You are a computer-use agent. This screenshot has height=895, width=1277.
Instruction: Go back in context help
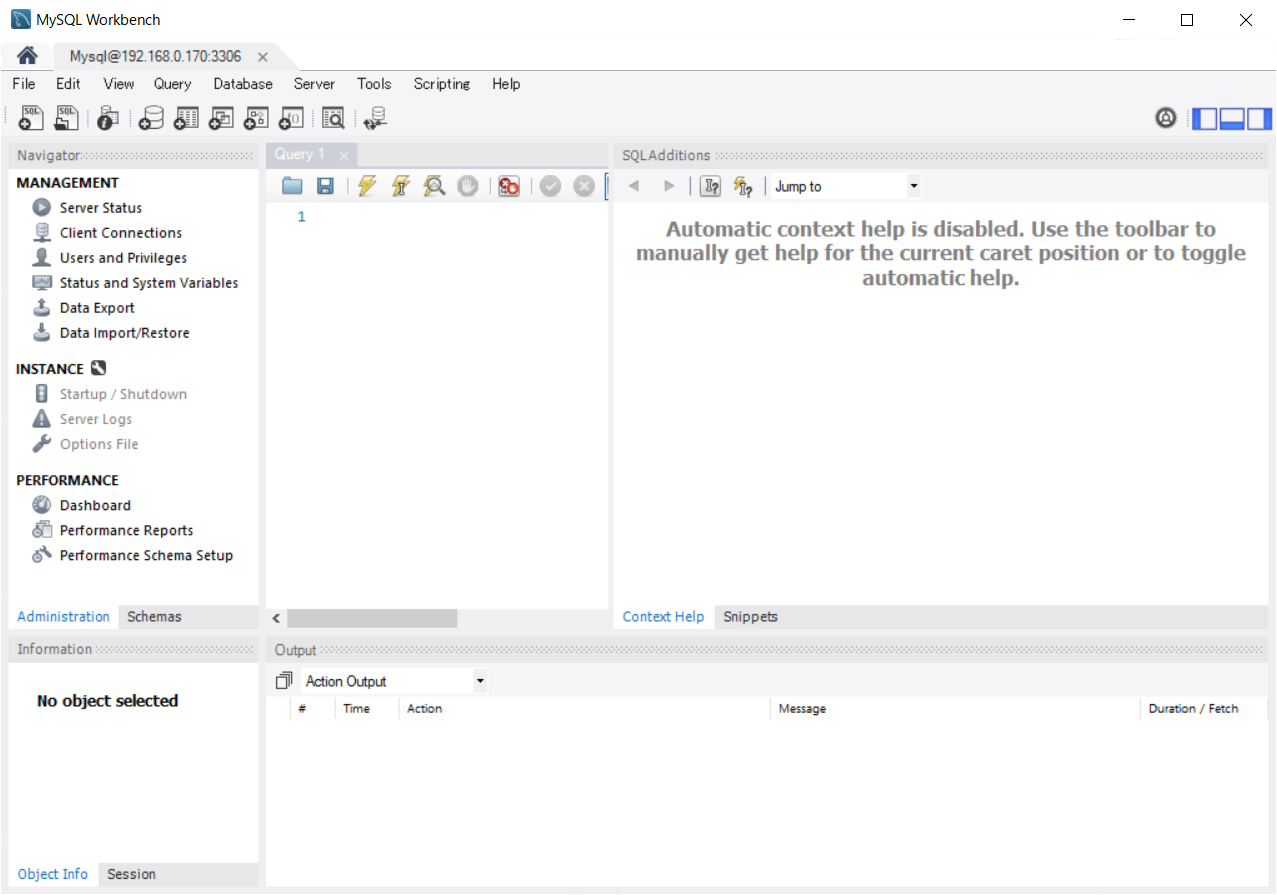point(633,186)
